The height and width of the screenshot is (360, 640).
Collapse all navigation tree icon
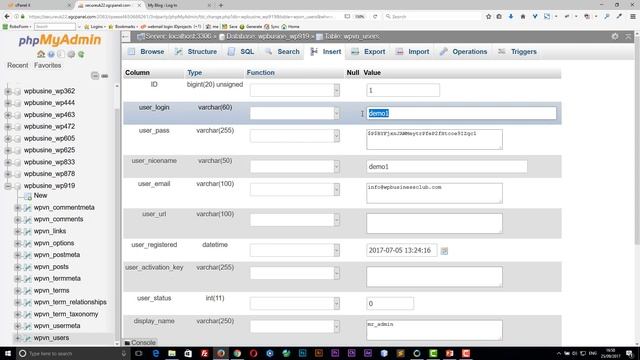coord(95,76)
